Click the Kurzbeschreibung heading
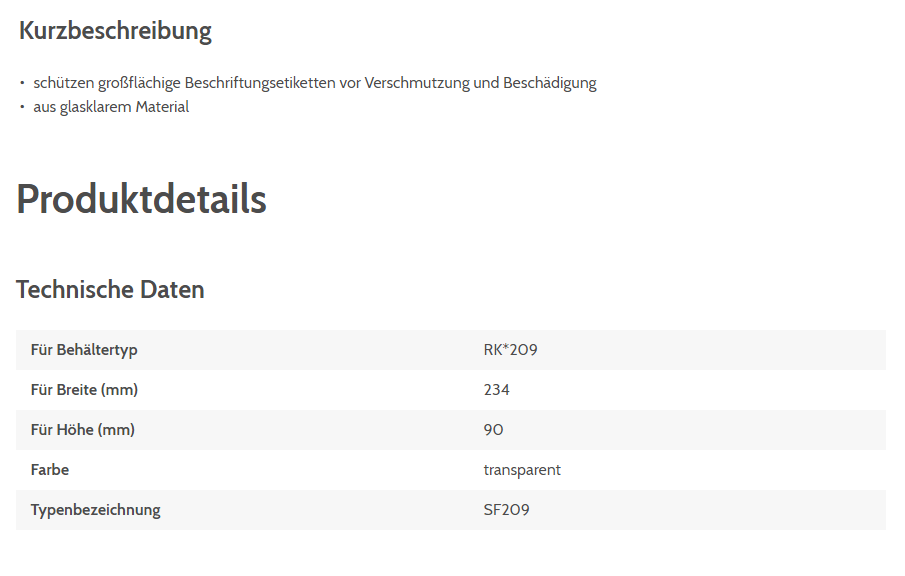The image size is (905, 576). click(115, 31)
